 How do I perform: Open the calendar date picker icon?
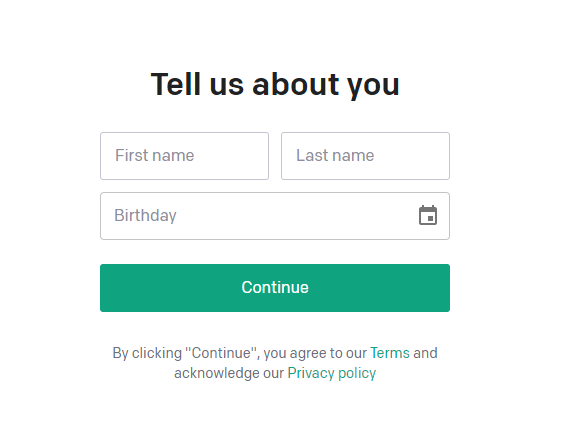pyautogui.click(x=428, y=215)
